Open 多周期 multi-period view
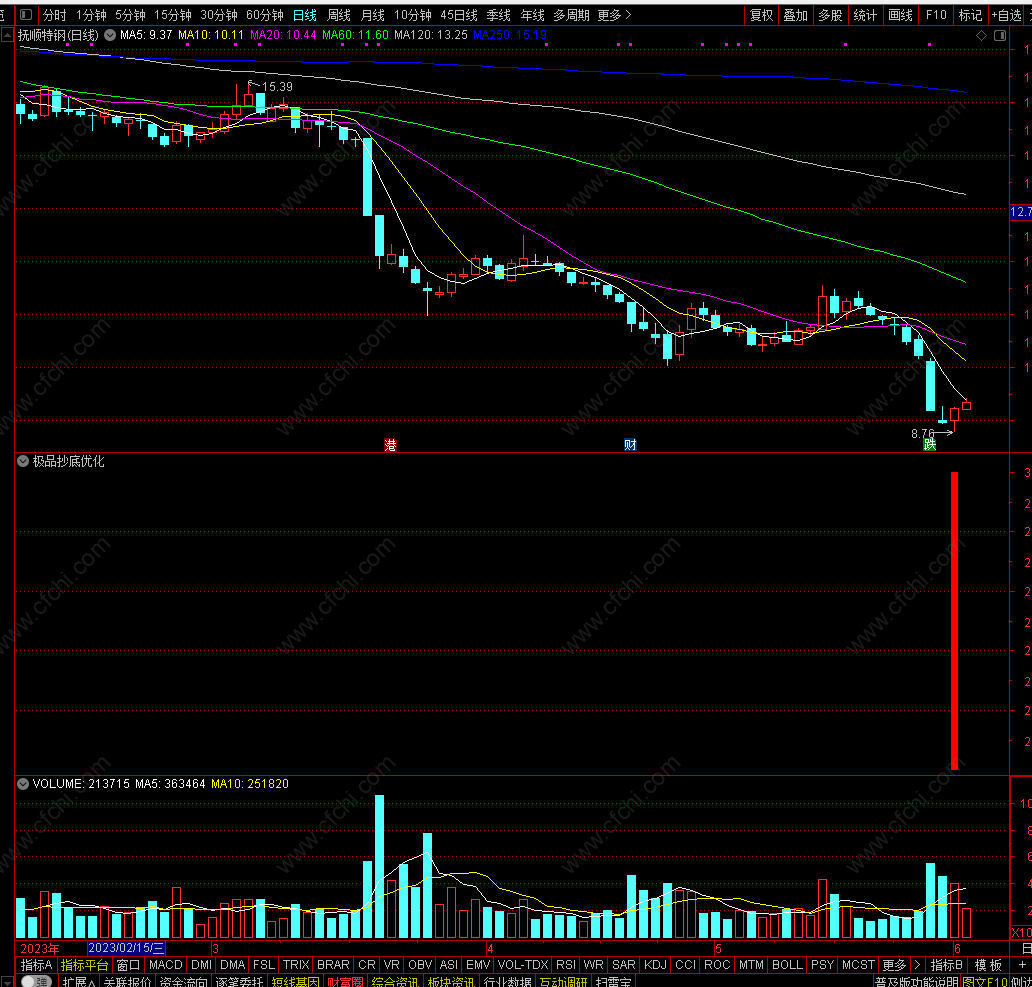This screenshot has height=987, width=1032. coord(571,14)
